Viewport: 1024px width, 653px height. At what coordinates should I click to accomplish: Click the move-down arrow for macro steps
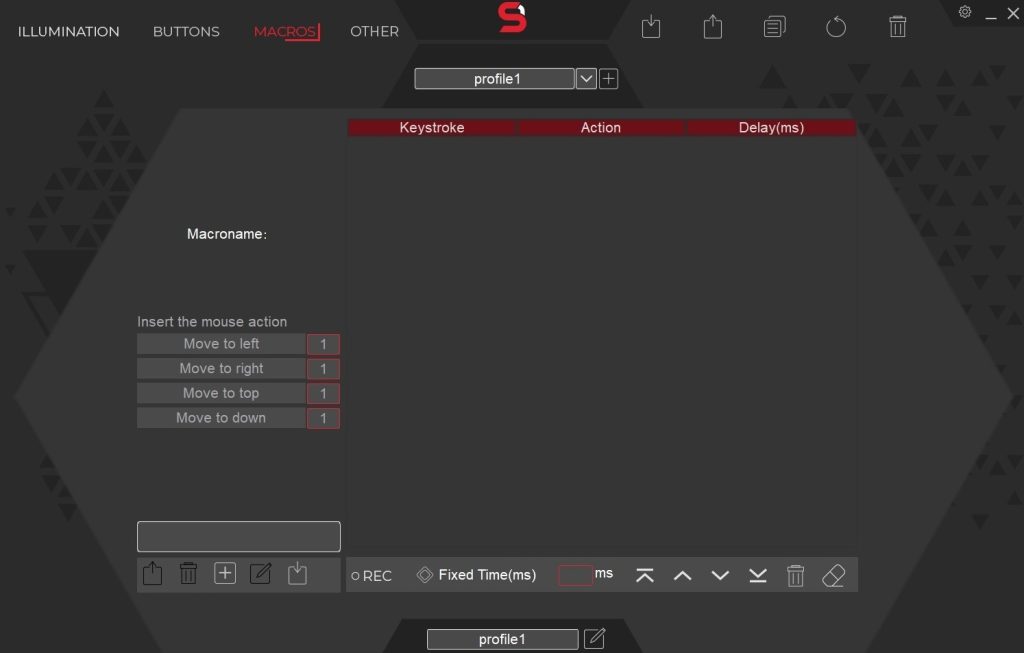pos(720,575)
